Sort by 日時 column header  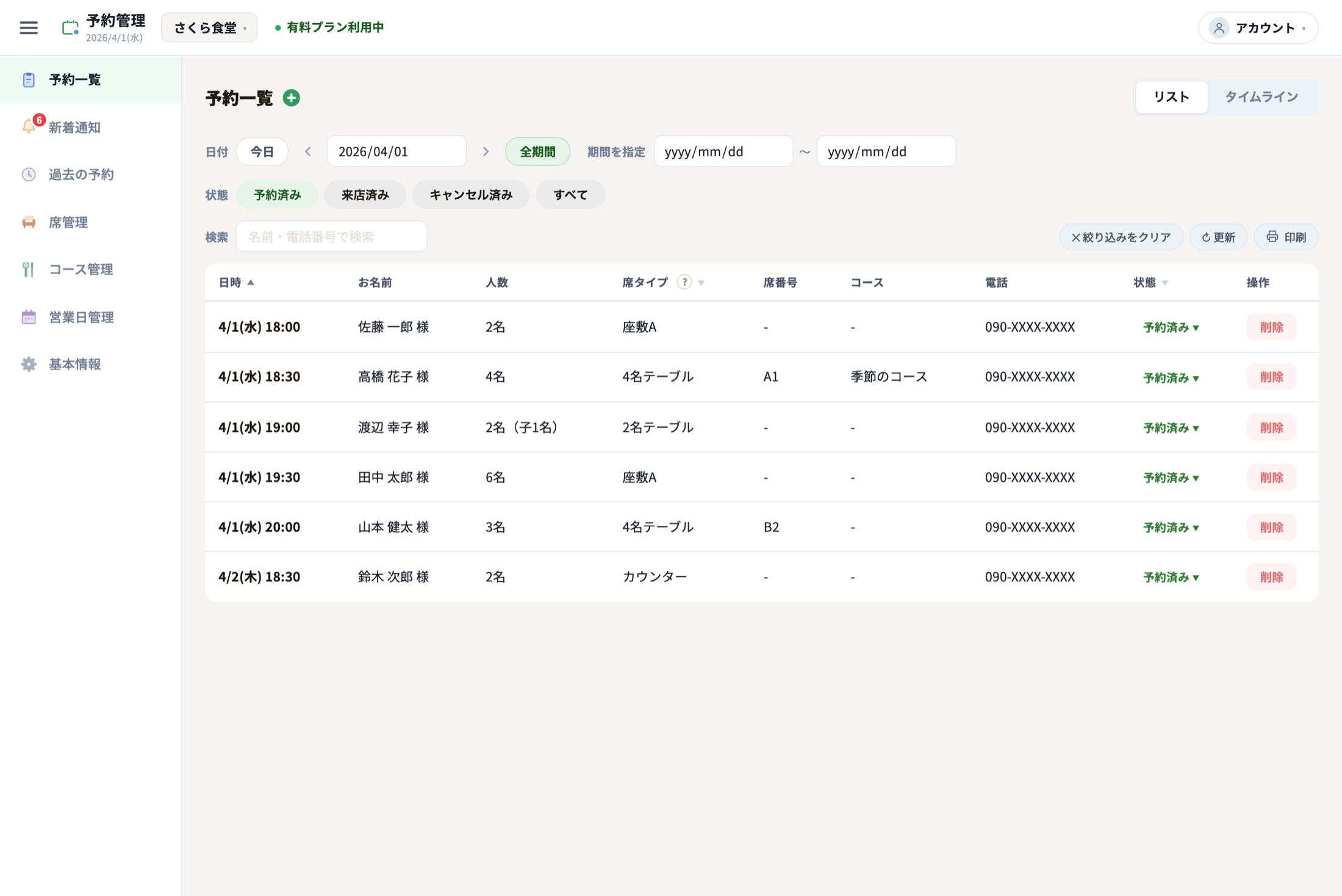tap(236, 282)
